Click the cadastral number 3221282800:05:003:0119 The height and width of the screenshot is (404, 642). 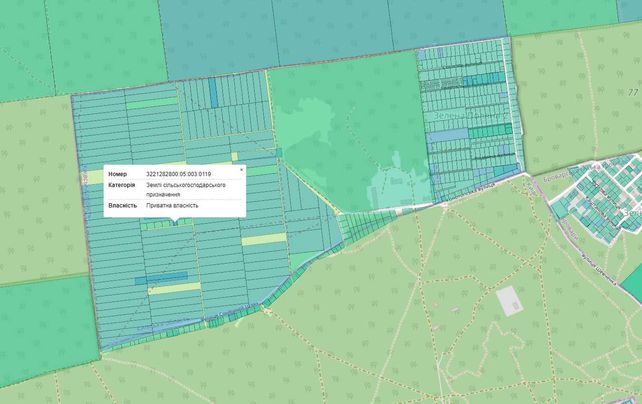coord(179,174)
